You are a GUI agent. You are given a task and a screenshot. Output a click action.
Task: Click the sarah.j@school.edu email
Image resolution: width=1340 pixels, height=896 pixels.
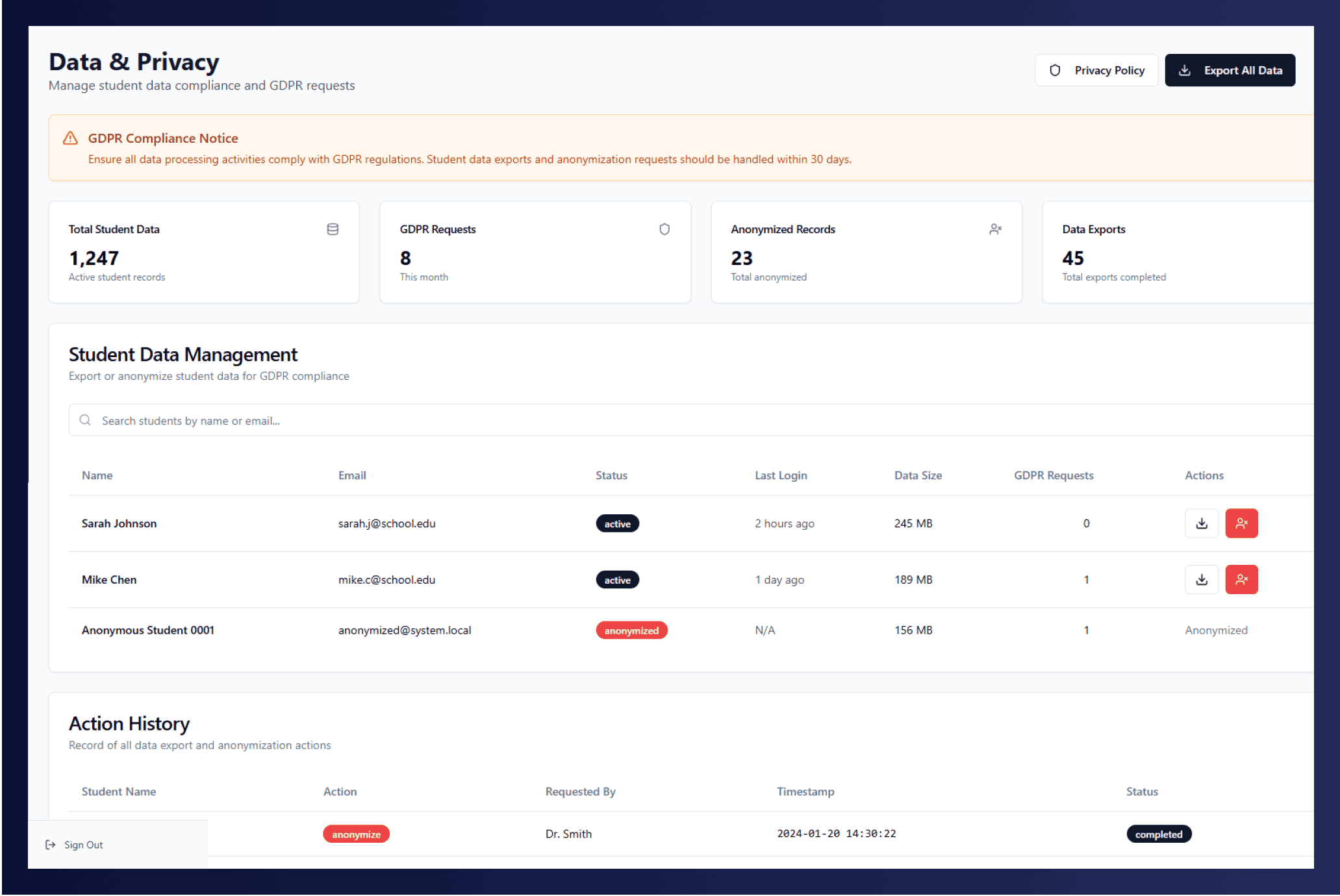point(386,523)
